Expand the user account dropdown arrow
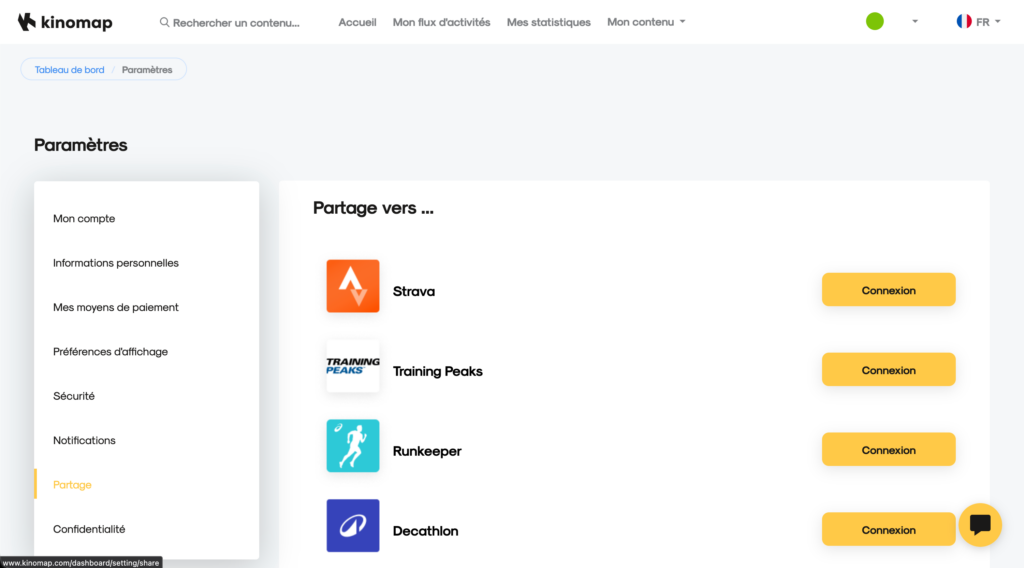1024x568 pixels. [915, 22]
